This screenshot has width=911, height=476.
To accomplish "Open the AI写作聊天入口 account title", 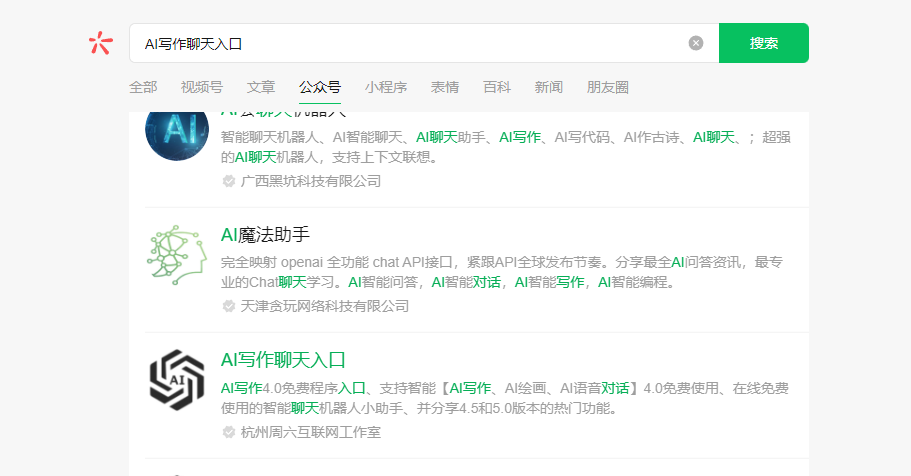I will click(x=283, y=360).
